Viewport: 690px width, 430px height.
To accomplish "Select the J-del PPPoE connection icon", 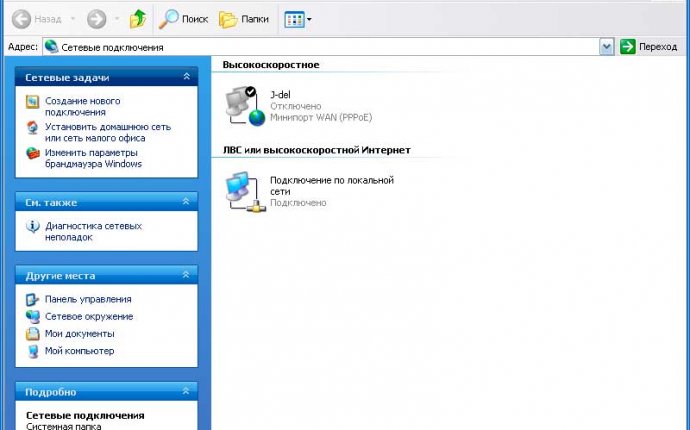I will point(245,106).
